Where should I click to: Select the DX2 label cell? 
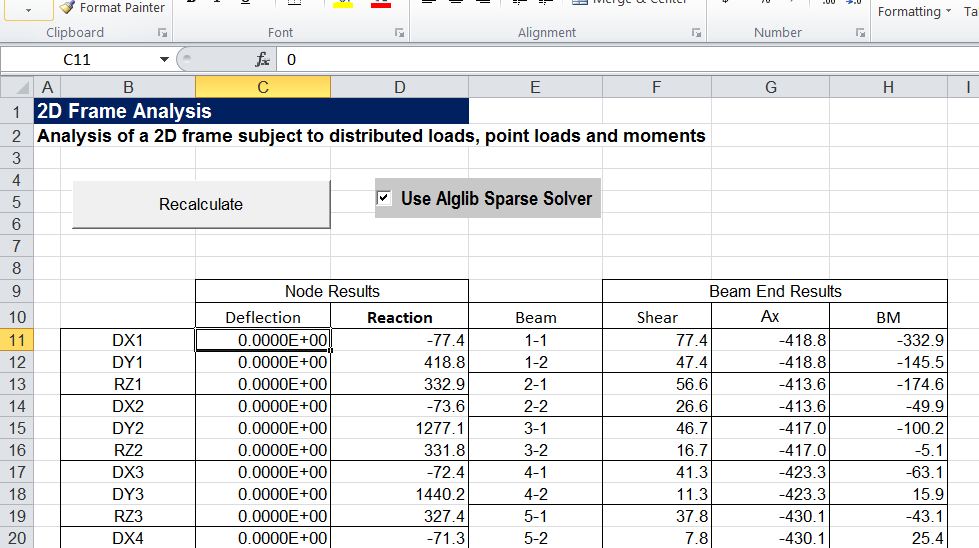point(127,406)
